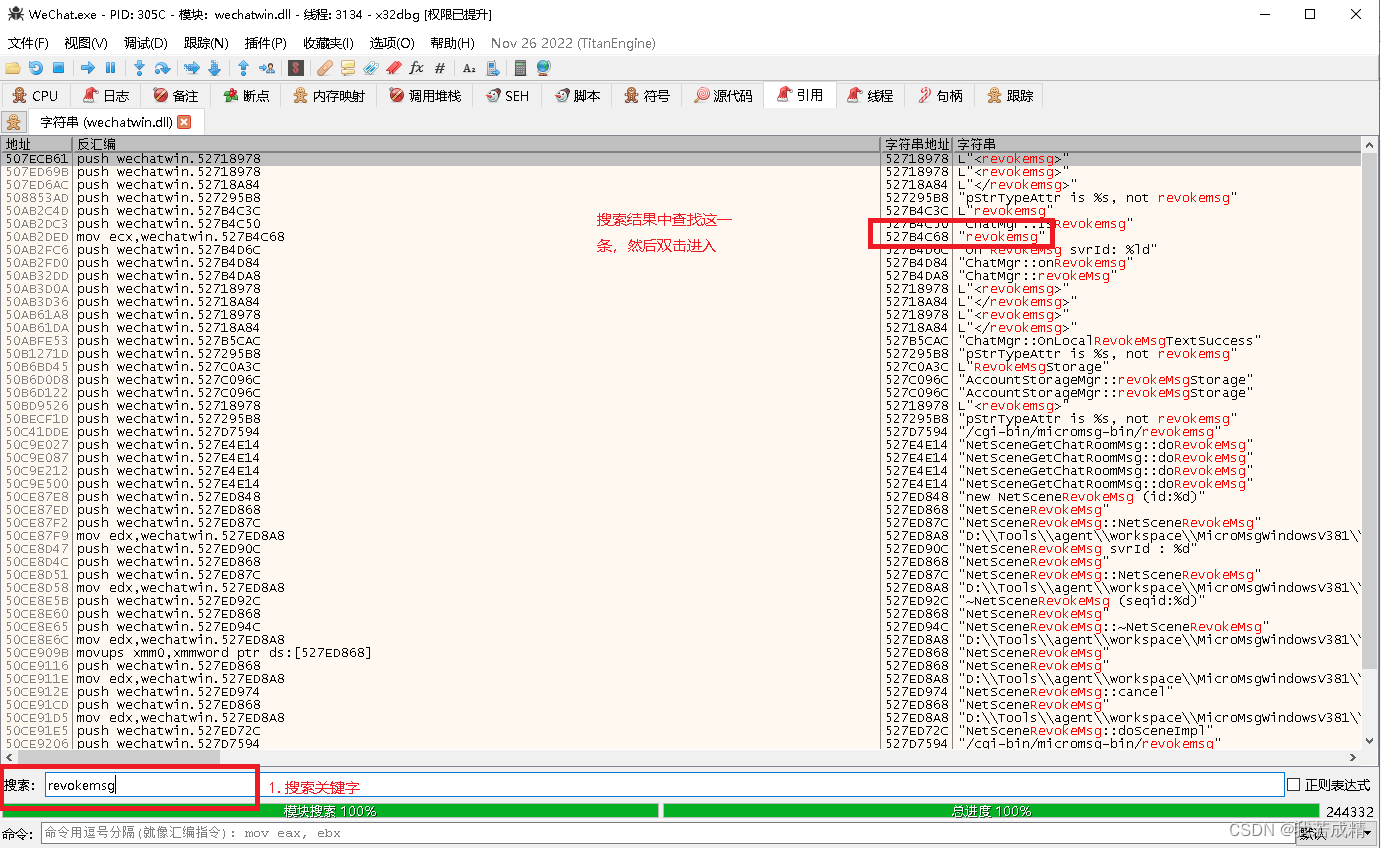Click the patches bandage icon
This screenshot has width=1381, height=848.
pyautogui.click(x=325, y=68)
